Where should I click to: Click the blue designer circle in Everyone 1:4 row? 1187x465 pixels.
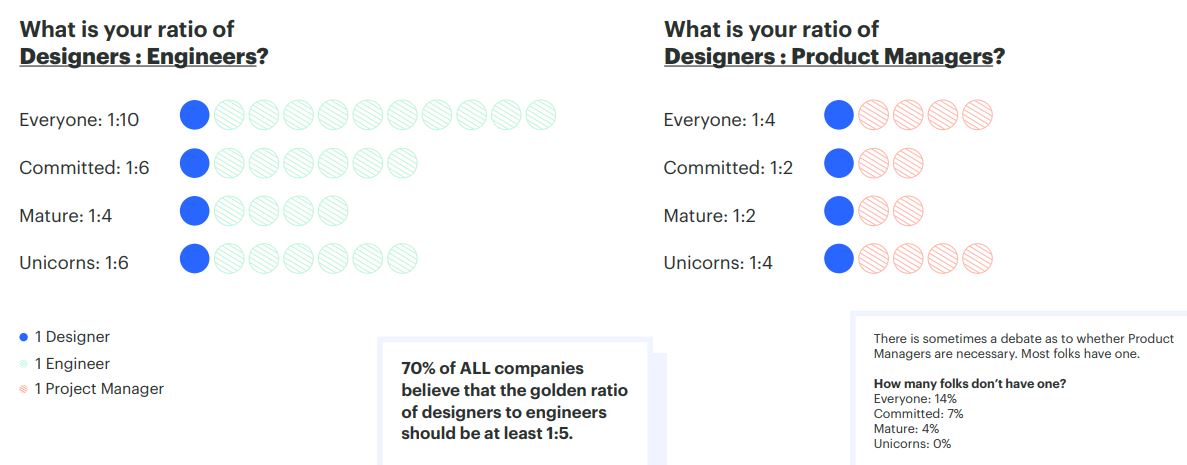click(x=839, y=115)
